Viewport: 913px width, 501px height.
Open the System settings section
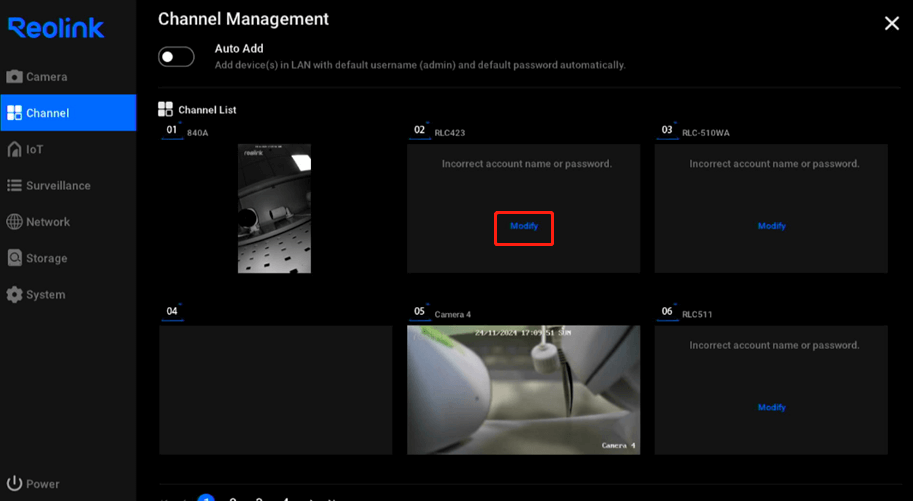(36, 294)
